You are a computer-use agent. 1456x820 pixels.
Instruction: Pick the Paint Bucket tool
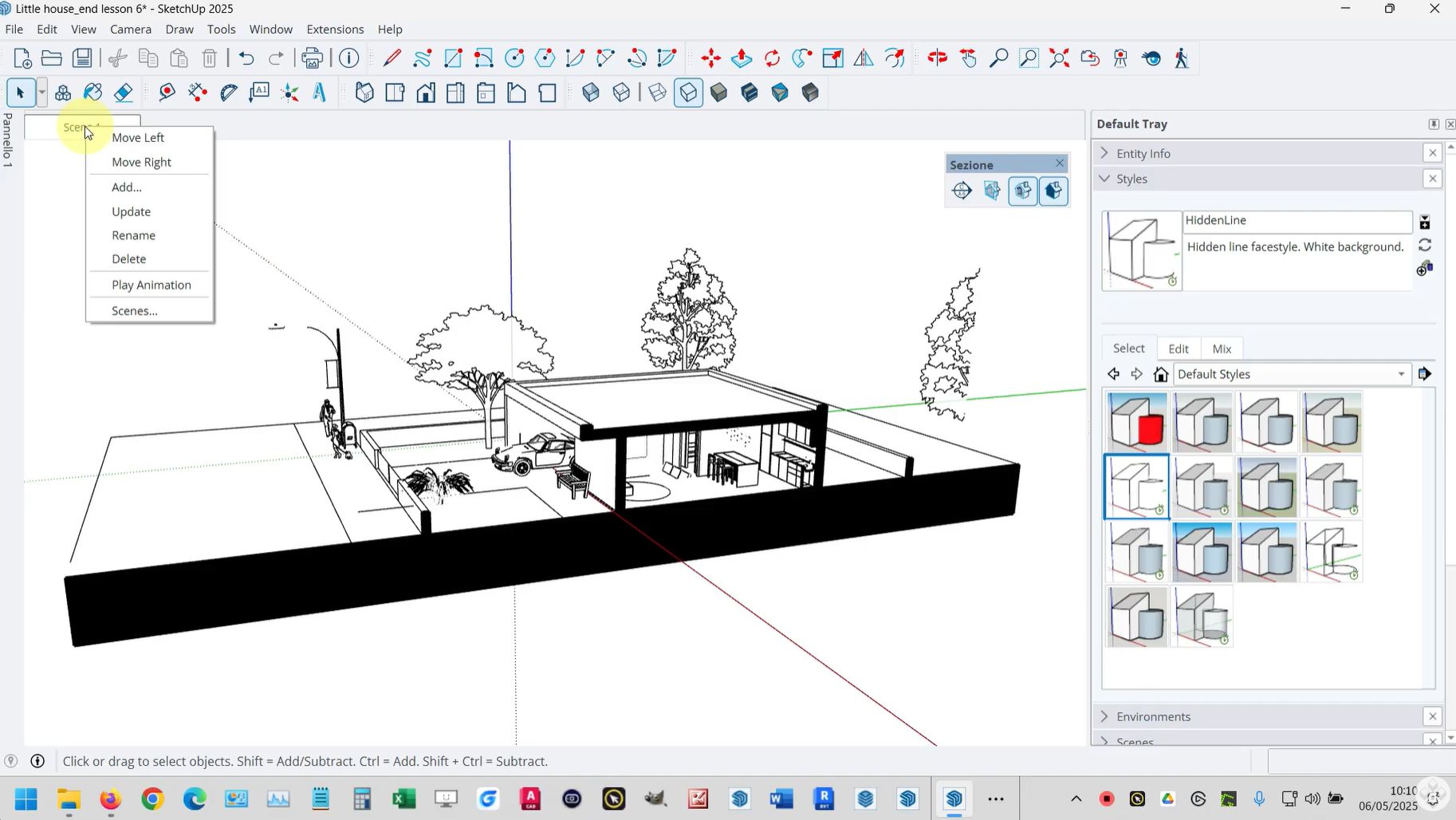(x=93, y=93)
